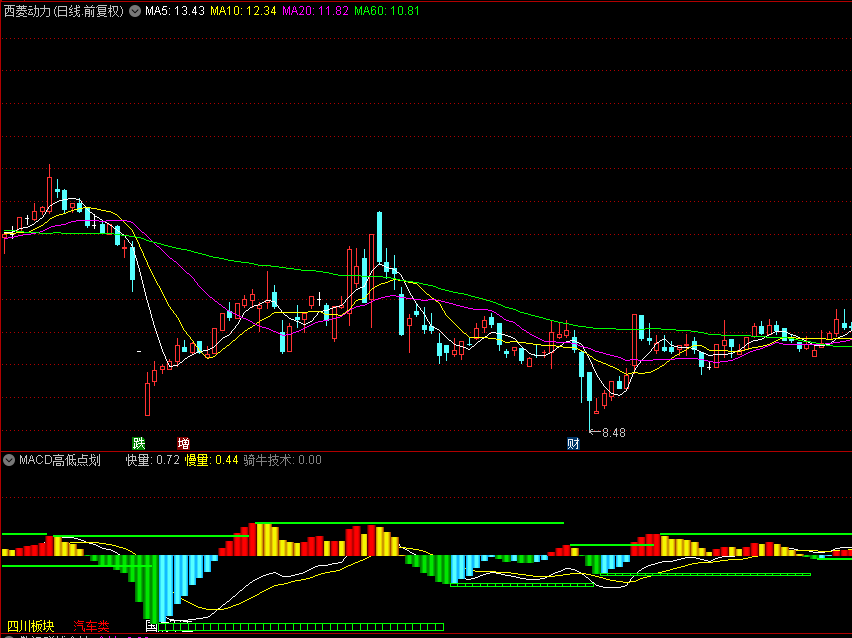Image resolution: width=852 pixels, height=638 pixels.
Task: Click the MACD高低点划 indicator name
Action: point(60,460)
